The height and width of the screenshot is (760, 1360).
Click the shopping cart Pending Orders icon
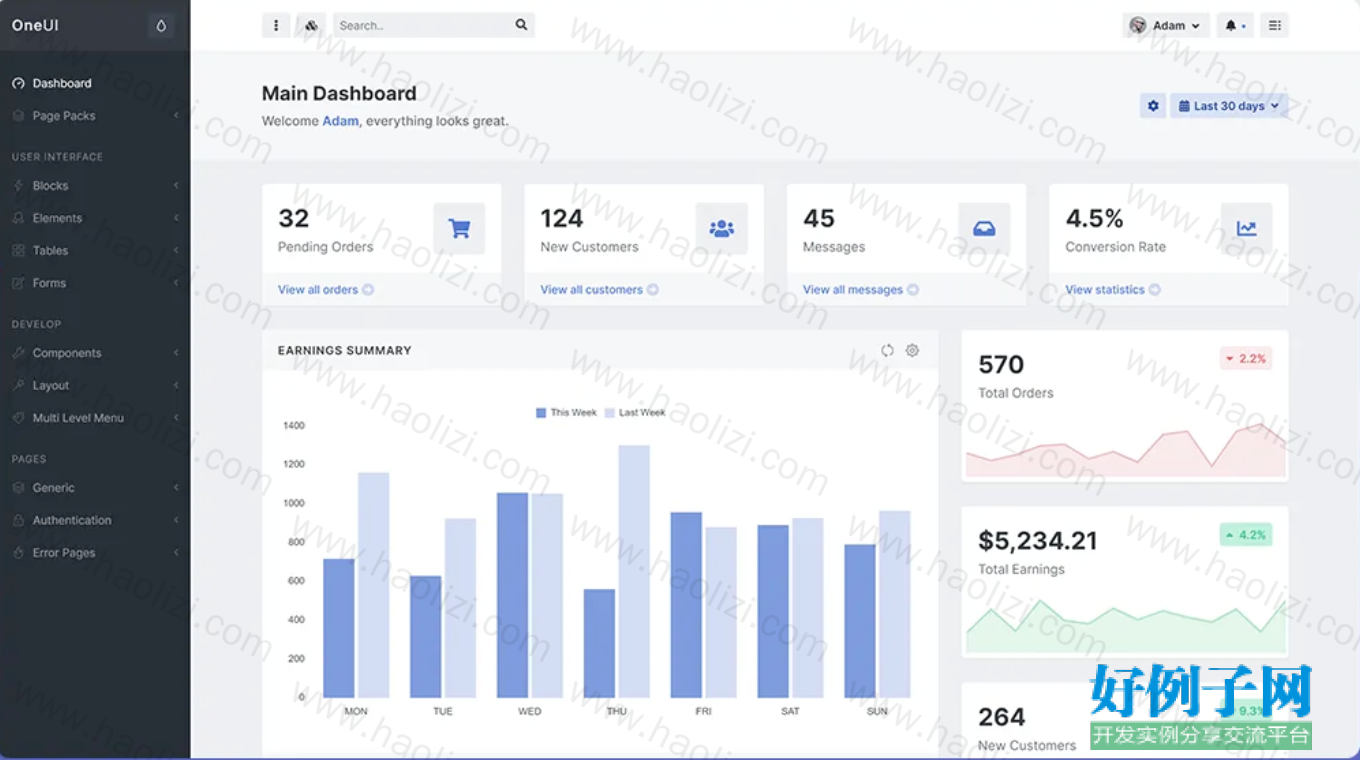pyautogui.click(x=459, y=229)
